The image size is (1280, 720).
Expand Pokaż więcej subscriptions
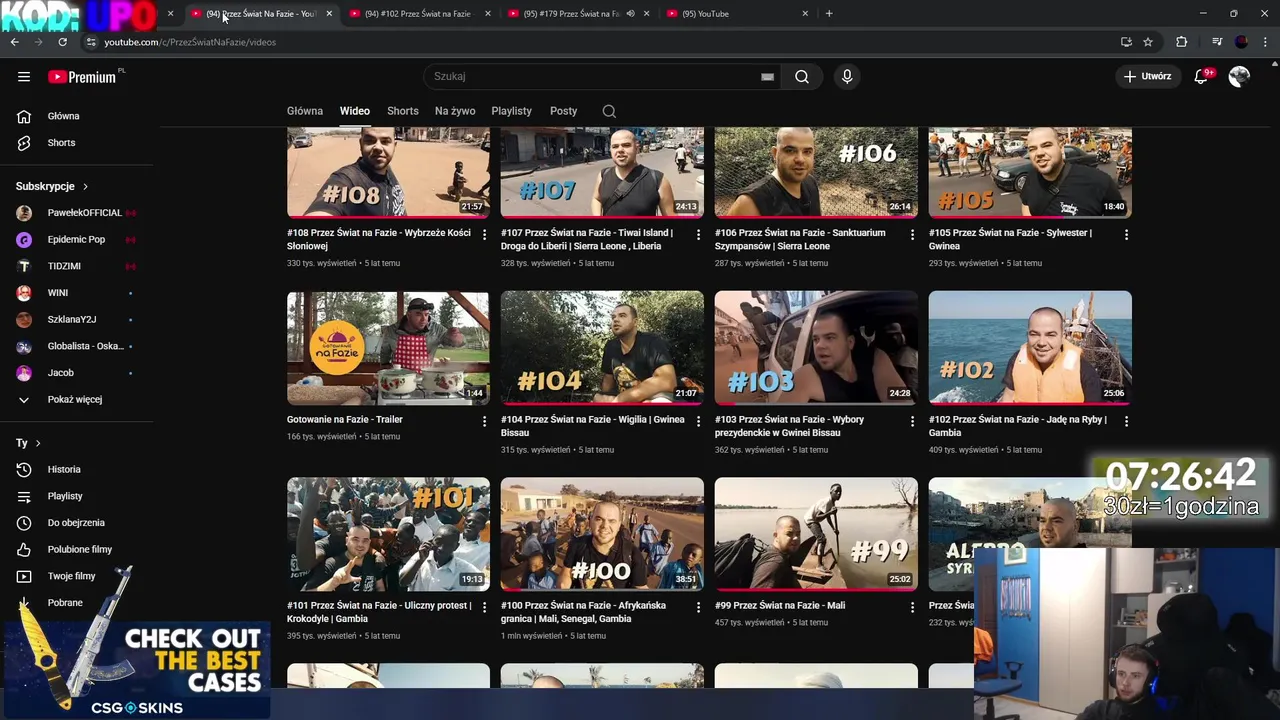[x=76, y=399]
